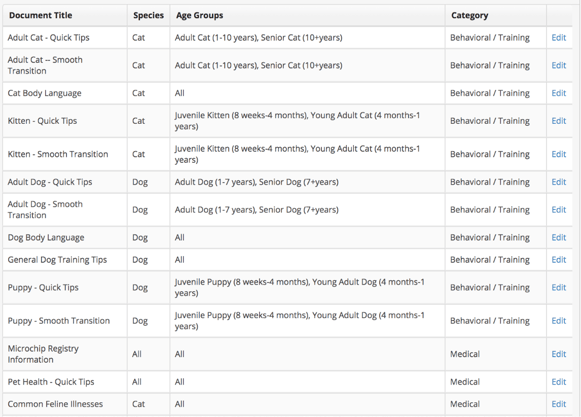
Task: Open Edit for Common Feline Illnesses
Action: pyautogui.click(x=558, y=404)
